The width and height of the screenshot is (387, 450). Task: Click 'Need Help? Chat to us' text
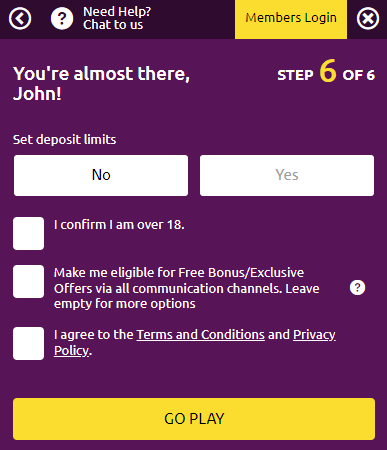point(117,18)
